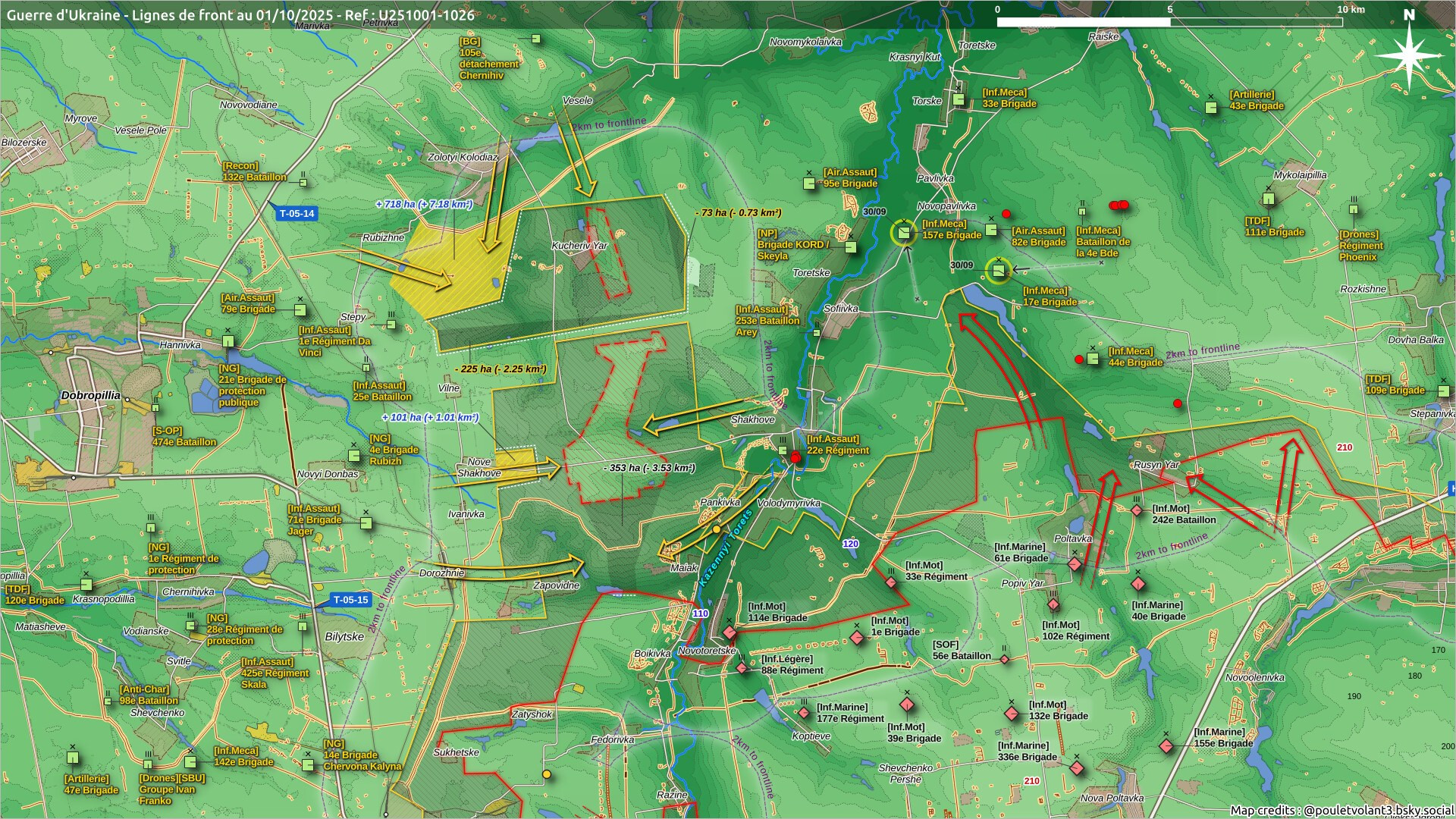This screenshot has width=1456, height=819.
Task: Click the distance scale bar
Action: (1169, 22)
